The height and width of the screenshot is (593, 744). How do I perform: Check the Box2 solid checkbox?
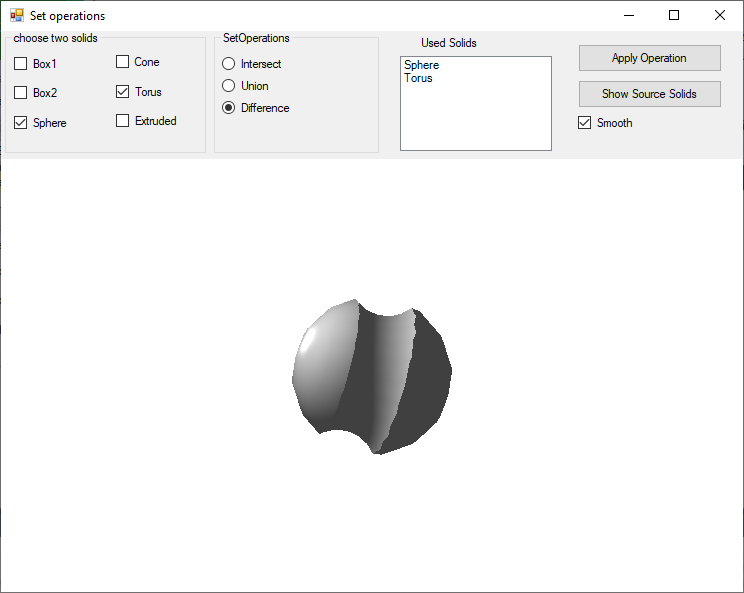pyautogui.click(x=20, y=93)
